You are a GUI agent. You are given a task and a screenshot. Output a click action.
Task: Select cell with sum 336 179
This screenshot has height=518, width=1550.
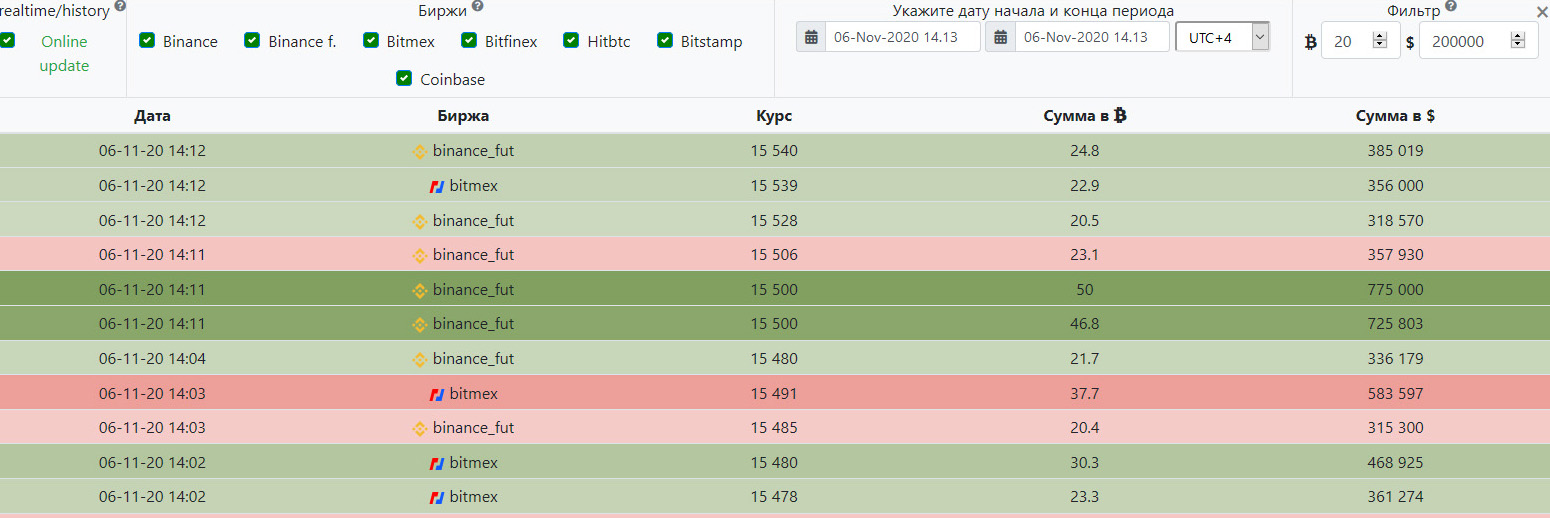[1395, 358]
